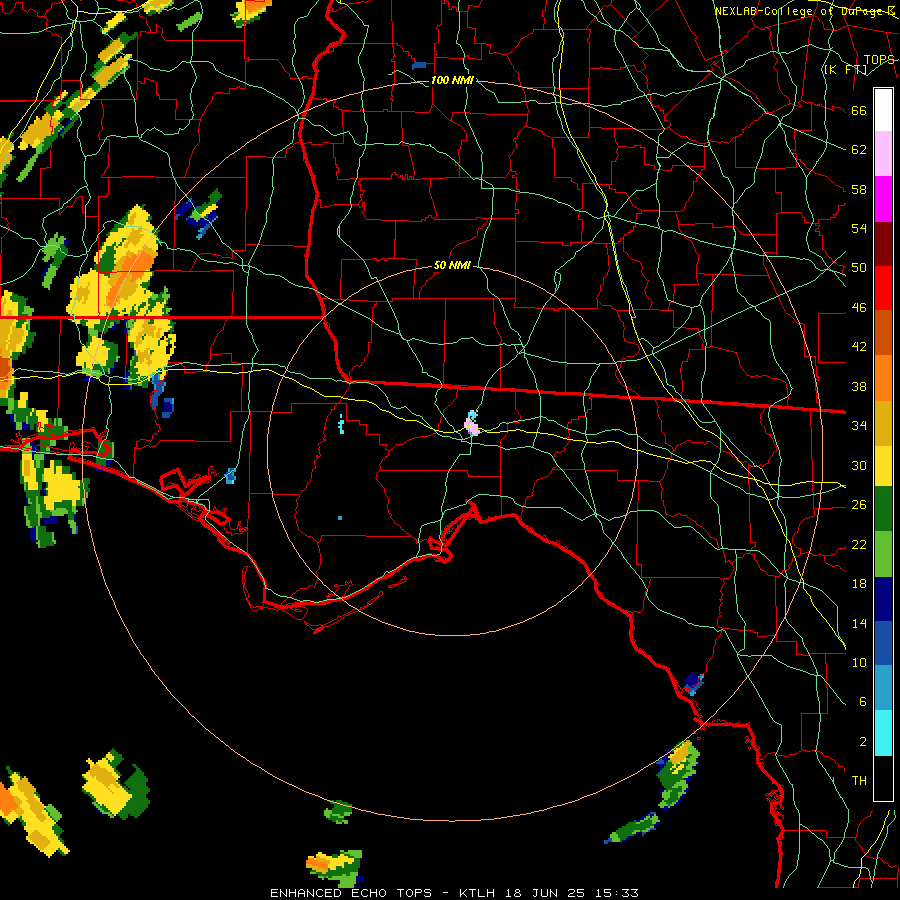Viewport: 900px width, 900px height.
Task: Click the legend value '38'
Action: coord(859,386)
